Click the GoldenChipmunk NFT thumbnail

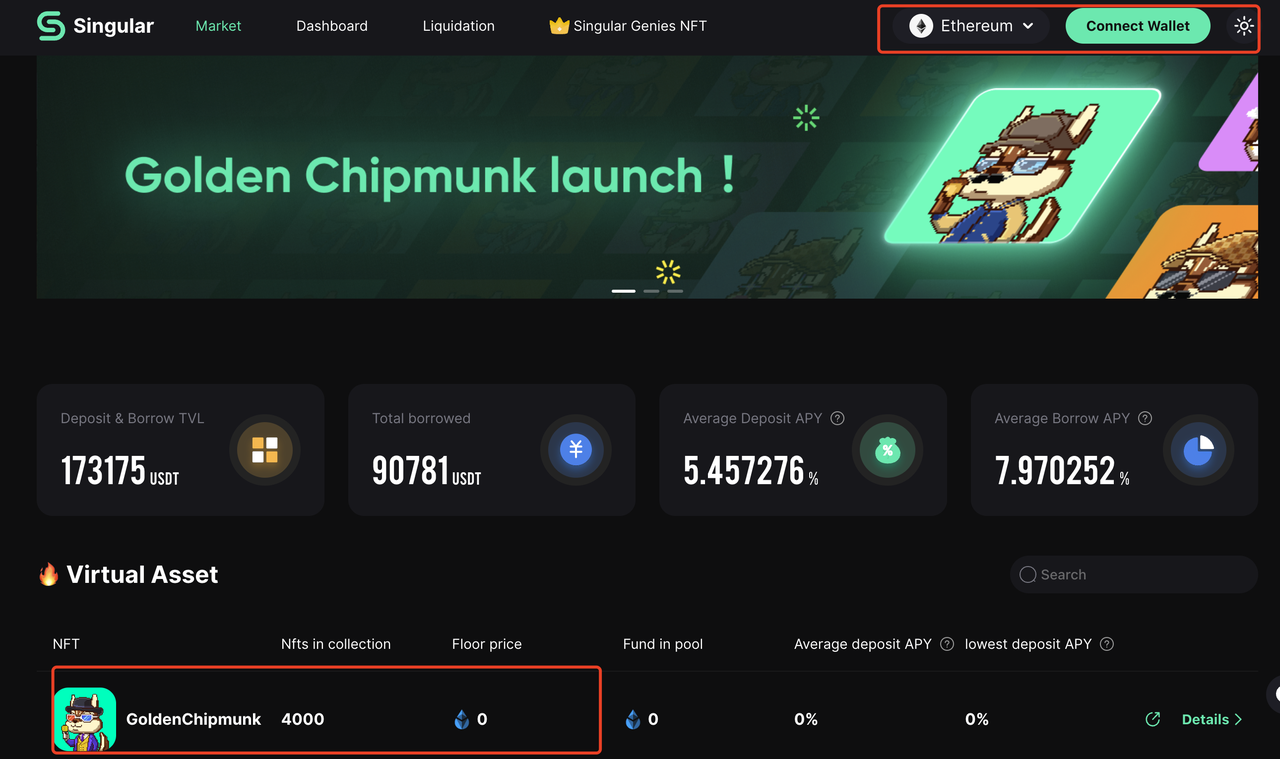(85, 719)
